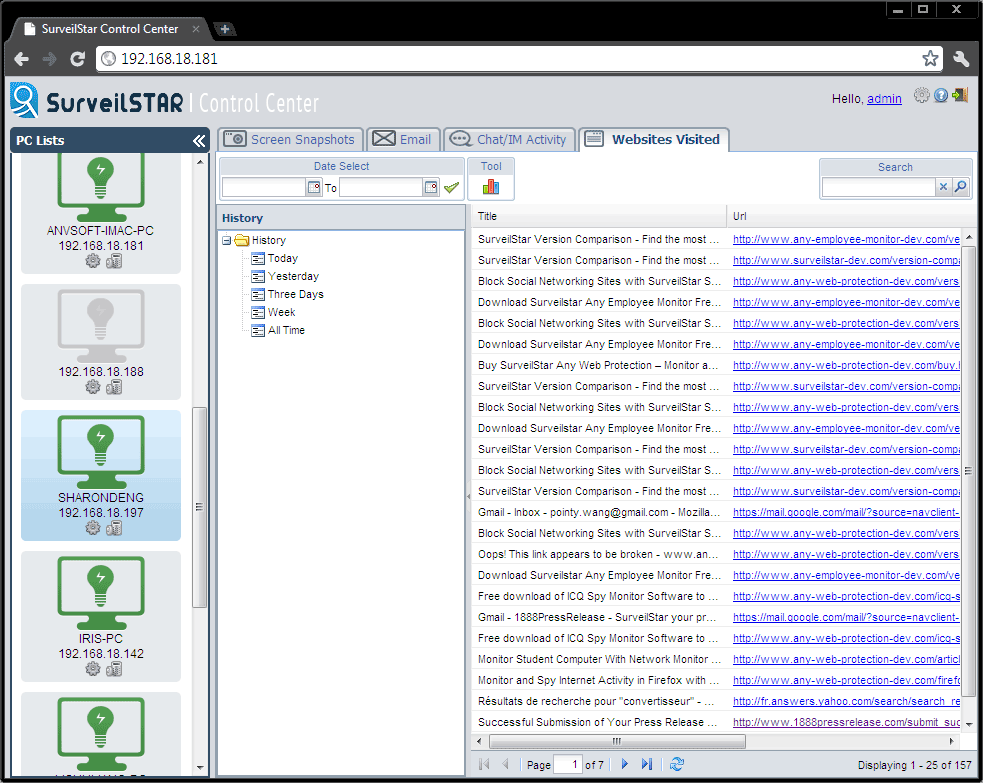Select Yesterday in History tree
The height and width of the screenshot is (783, 983).
293,276
